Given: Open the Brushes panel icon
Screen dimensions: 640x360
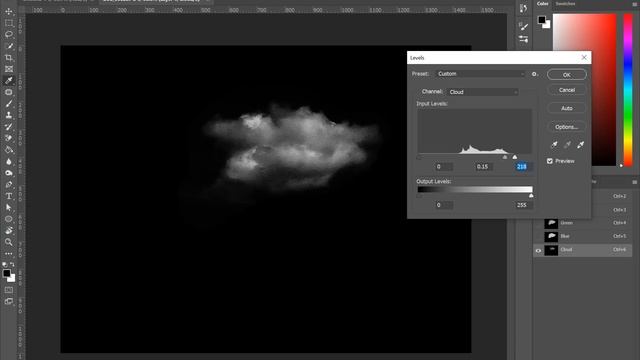Looking at the screenshot, I should 523,27.
